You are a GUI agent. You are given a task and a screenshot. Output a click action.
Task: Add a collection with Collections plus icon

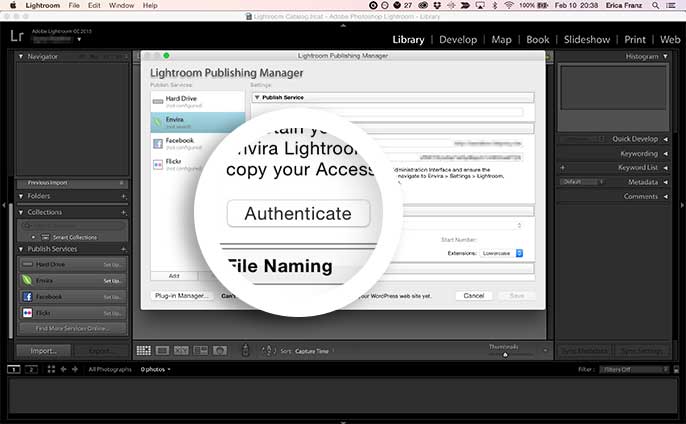coord(124,212)
